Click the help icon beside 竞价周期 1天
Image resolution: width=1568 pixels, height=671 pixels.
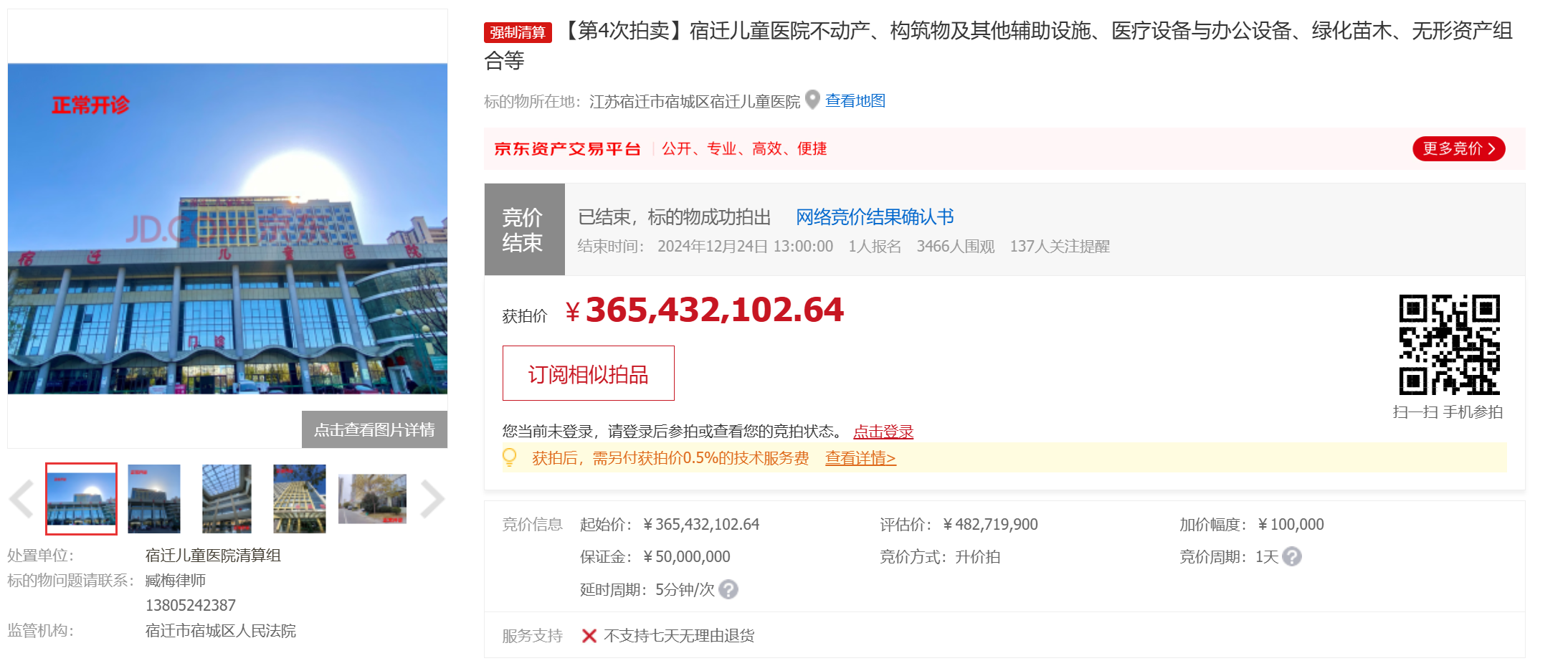[x=1292, y=556]
